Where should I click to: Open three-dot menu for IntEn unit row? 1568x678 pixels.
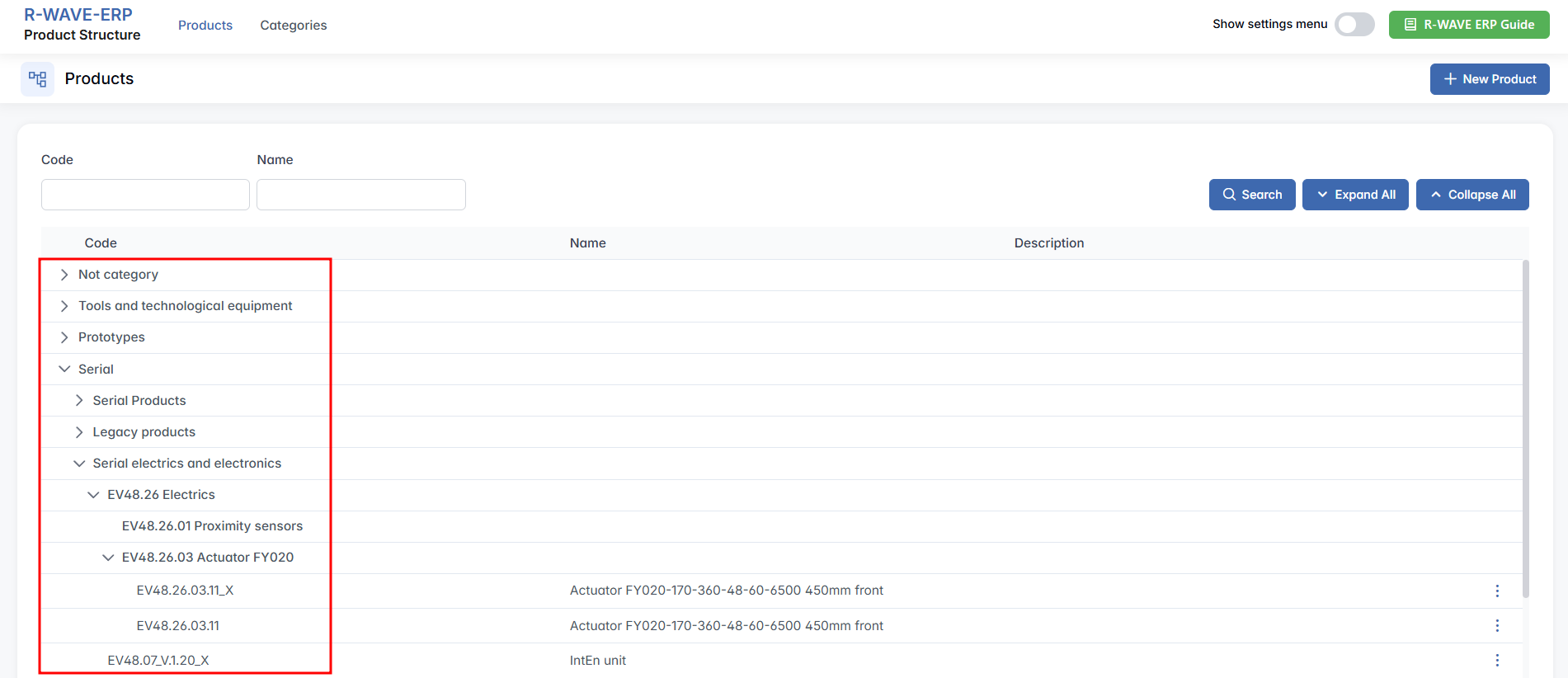coord(1497,661)
